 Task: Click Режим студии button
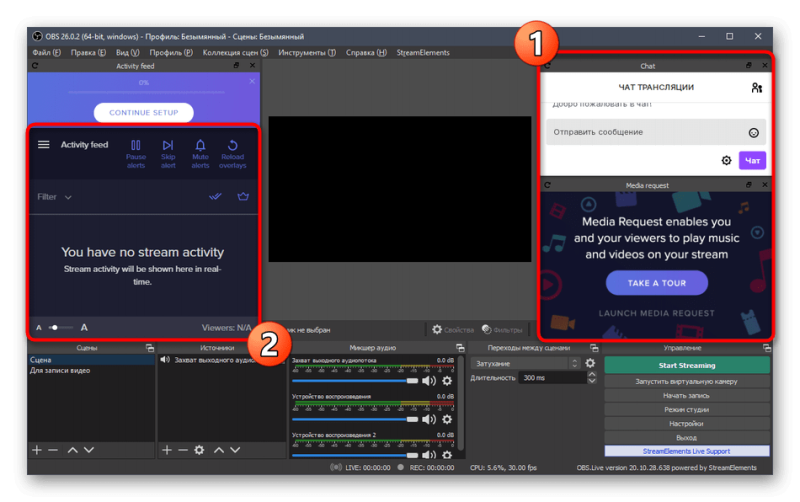tap(687, 410)
